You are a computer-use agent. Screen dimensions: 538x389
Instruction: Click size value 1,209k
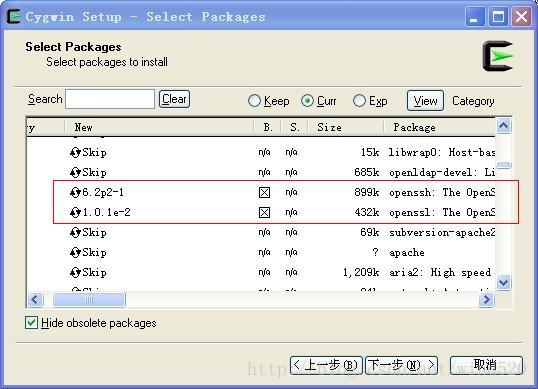tap(361, 273)
